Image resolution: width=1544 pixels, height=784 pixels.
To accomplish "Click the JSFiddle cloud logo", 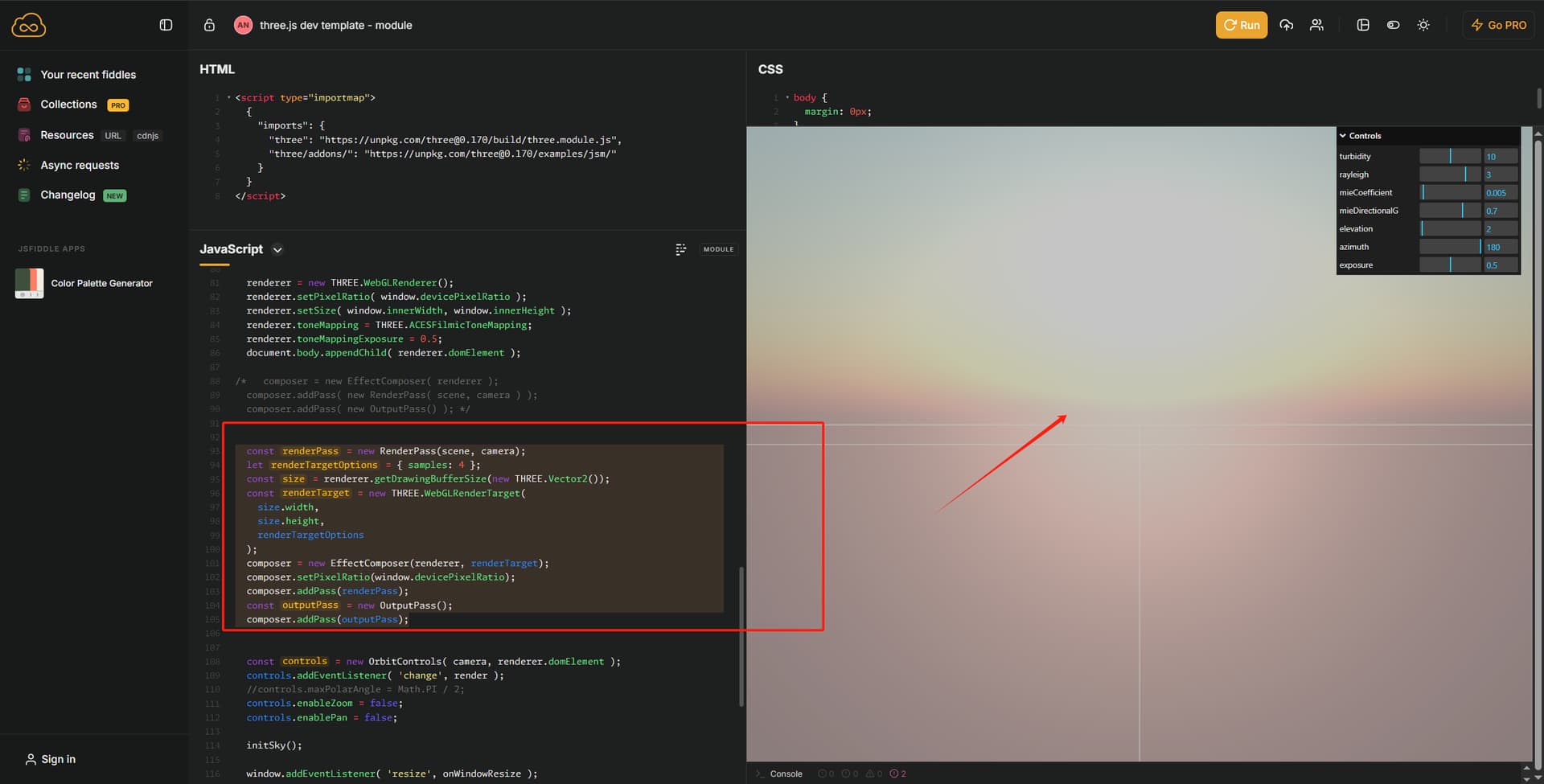I will [x=29, y=26].
